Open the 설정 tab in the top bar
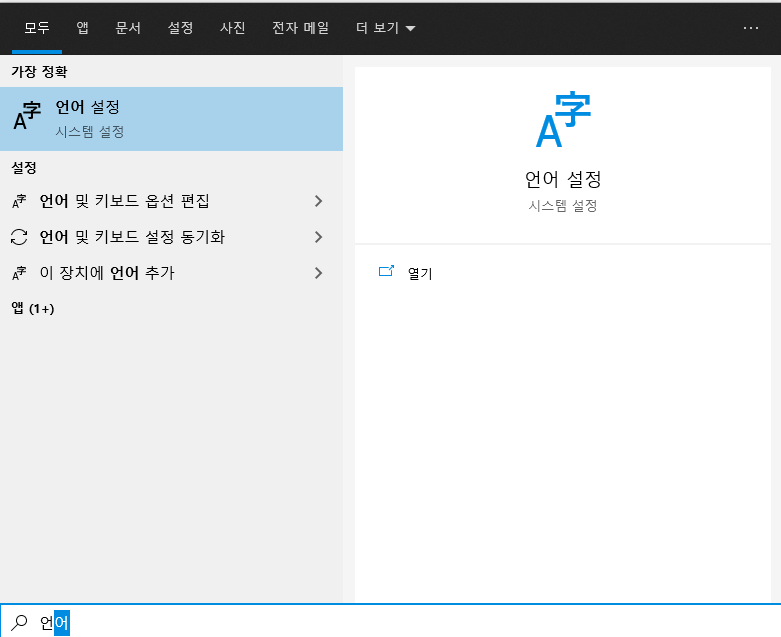Image resolution: width=781 pixels, height=637 pixels. tap(180, 28)
